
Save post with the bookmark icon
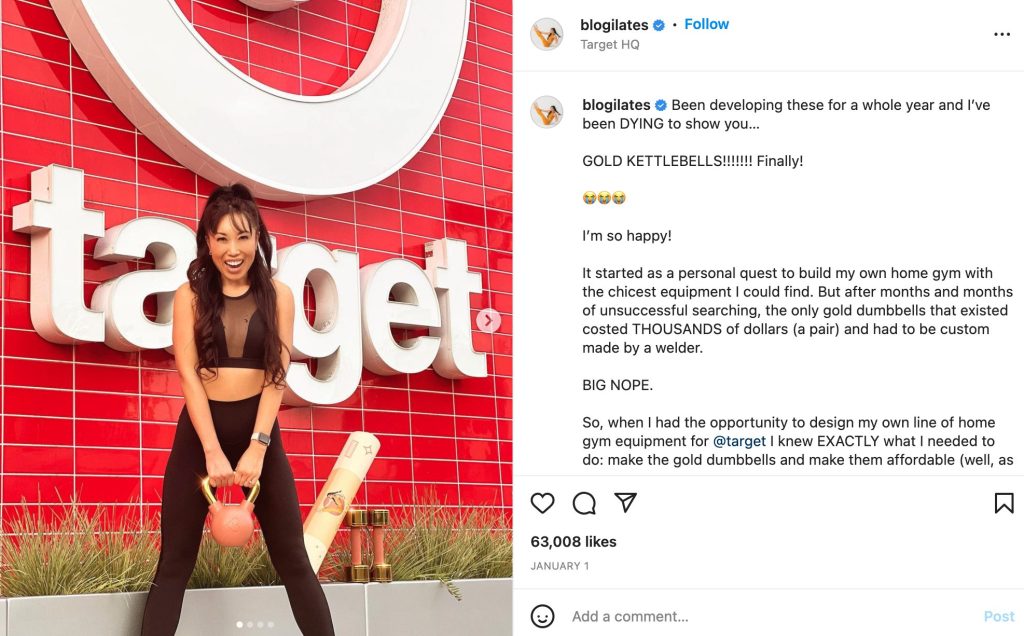click(x=1004, y=503)
